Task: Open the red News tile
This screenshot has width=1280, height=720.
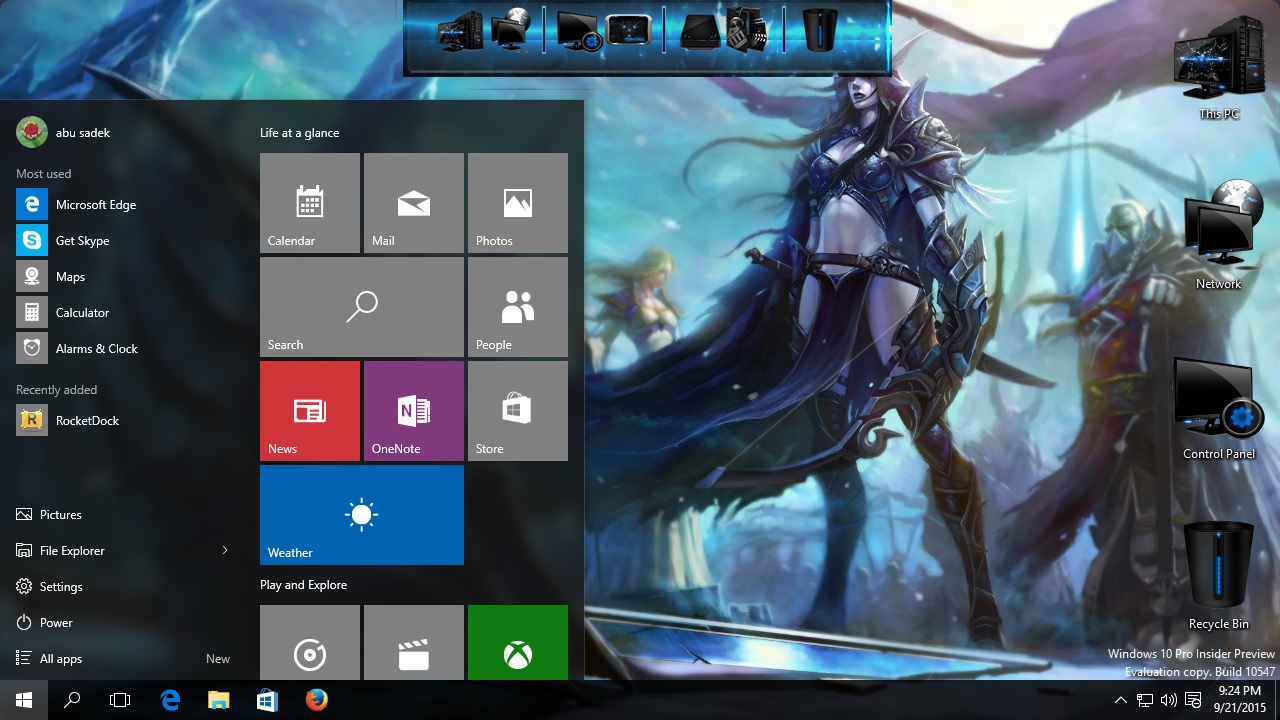Action: tap(310, 411)
